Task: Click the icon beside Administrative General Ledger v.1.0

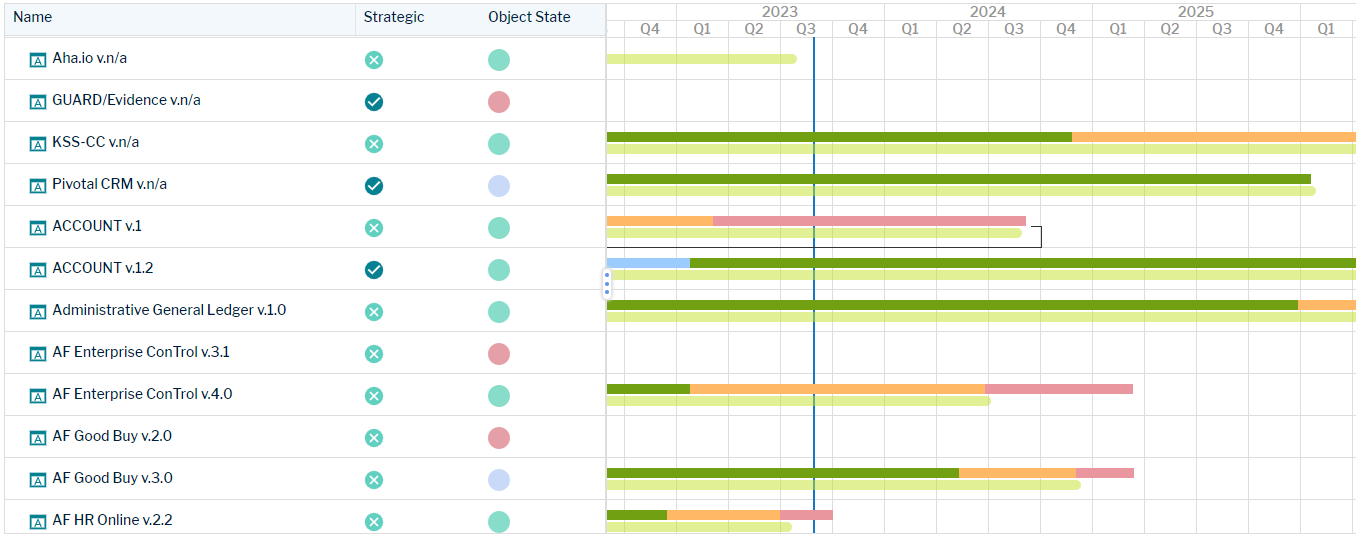Action: tap(38, 312)
